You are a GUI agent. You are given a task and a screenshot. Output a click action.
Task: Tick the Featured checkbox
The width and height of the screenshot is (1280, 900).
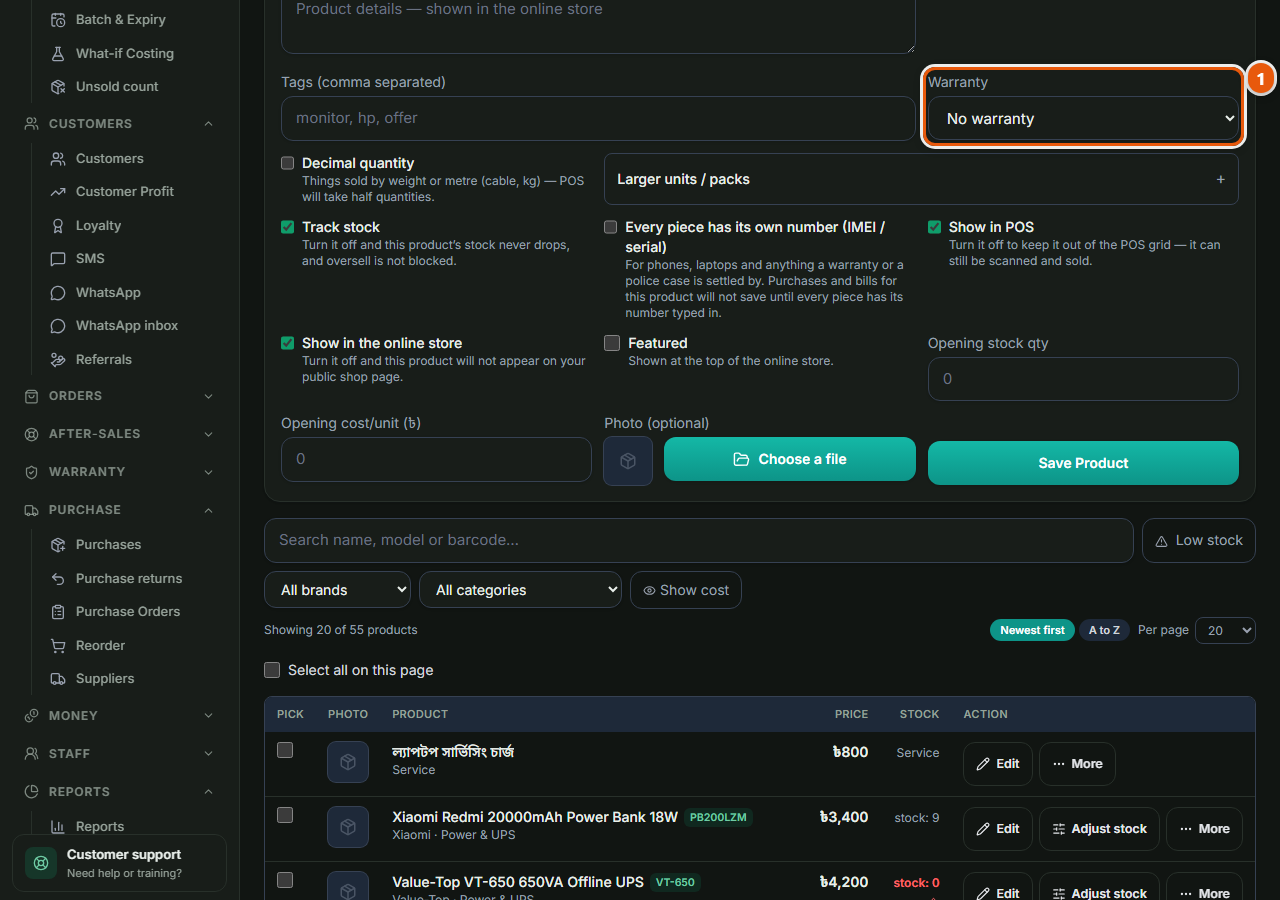click(x=612, y=343)
